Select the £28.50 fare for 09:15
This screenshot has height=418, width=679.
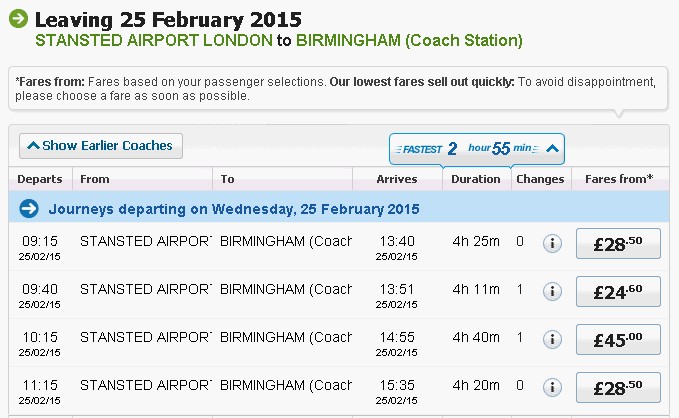(618, 245)
